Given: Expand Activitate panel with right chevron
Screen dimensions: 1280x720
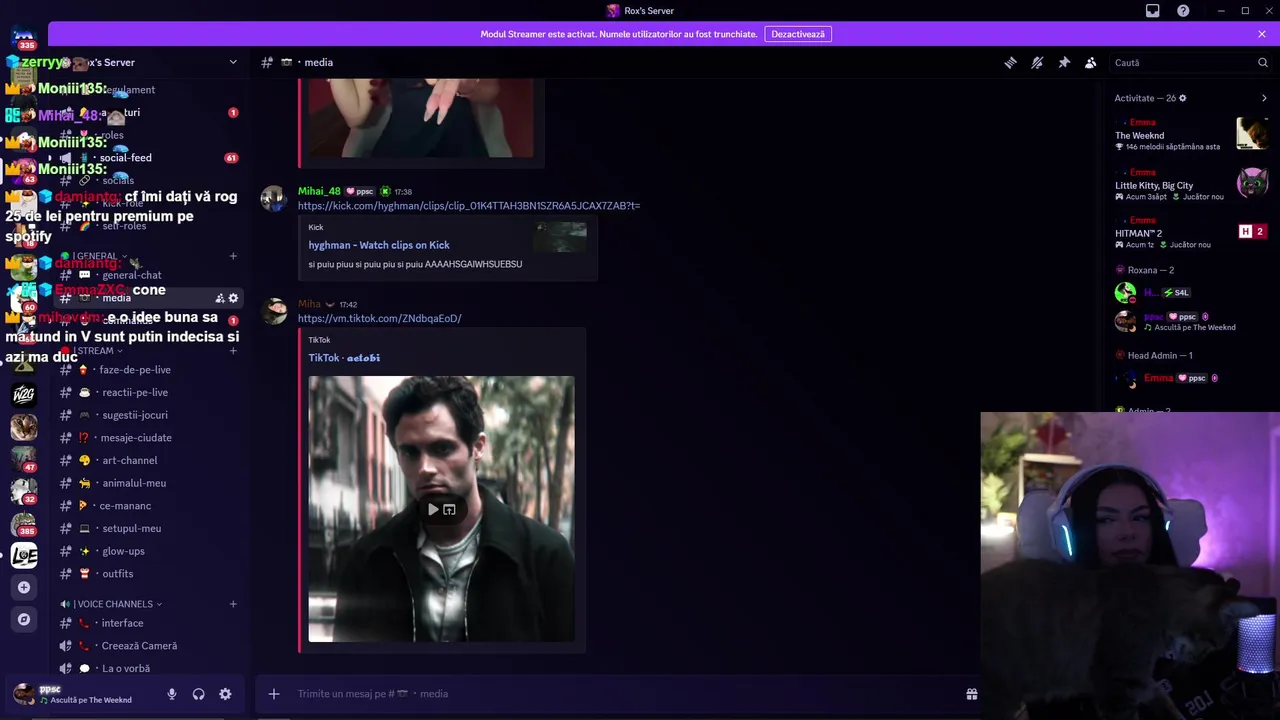Looking at the screenshot, I should click(1264, 98).
